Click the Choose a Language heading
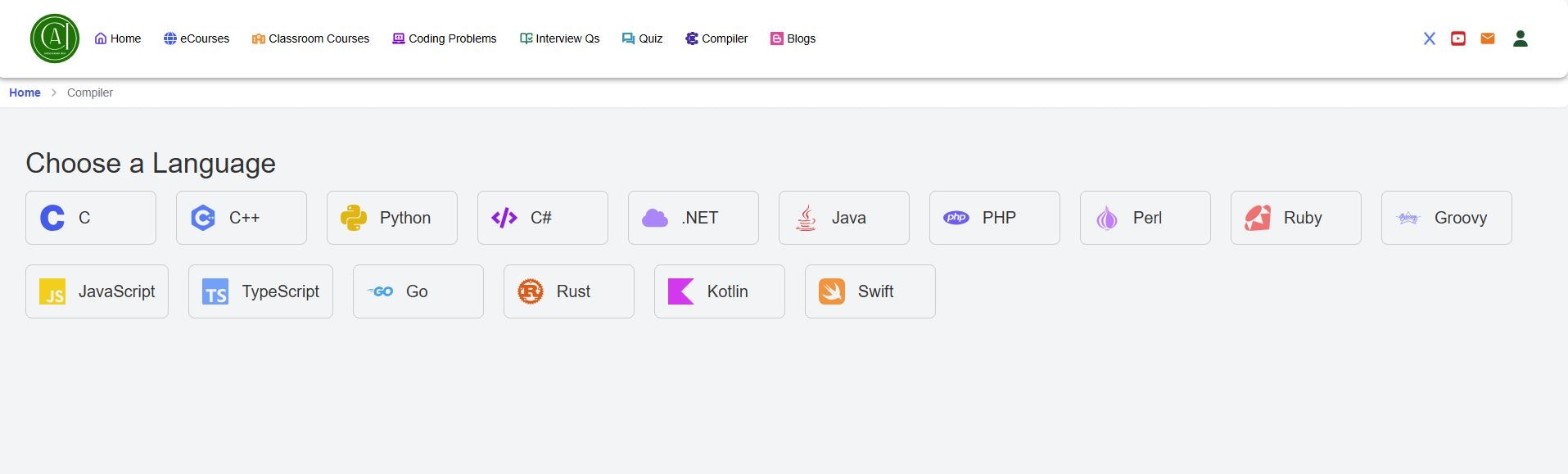Image resolution: width=1568 pixels, height=474 pixels. (x=151, y=163)
